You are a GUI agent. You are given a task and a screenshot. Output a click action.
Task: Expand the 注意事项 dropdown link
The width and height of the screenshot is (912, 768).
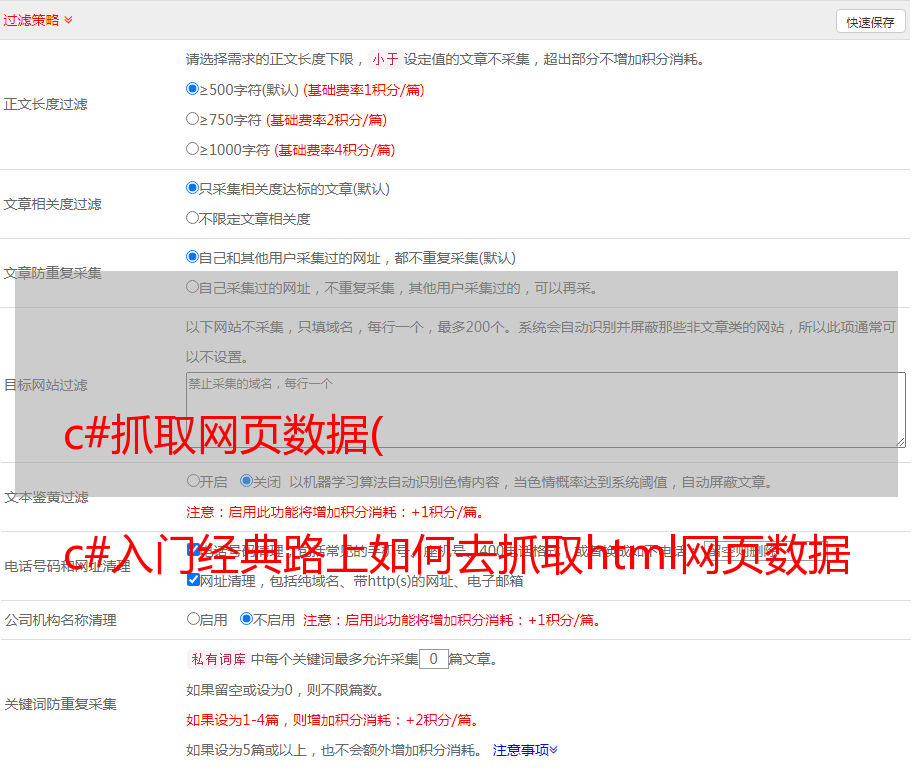click(x=525, y=749)
